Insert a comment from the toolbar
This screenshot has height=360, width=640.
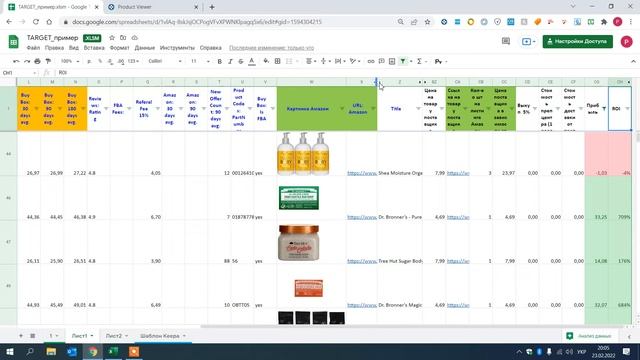(x=381, y=61)
